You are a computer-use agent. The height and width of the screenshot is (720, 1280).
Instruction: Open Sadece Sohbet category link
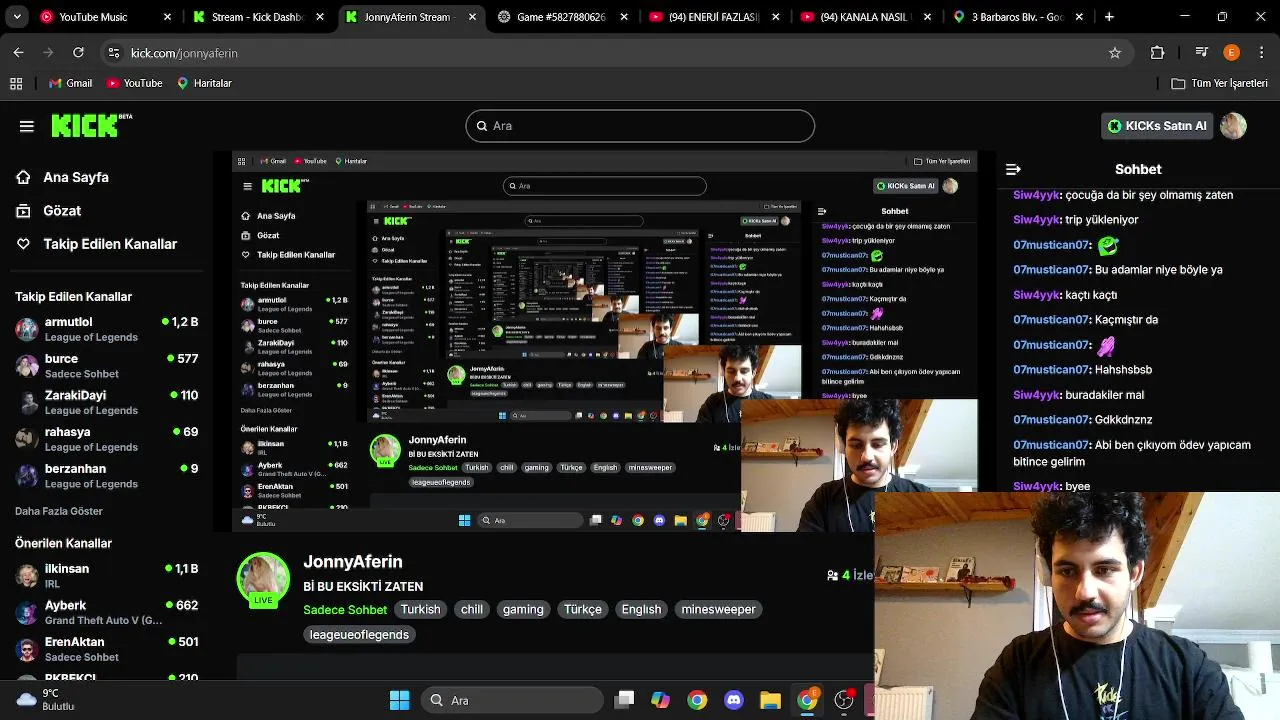pos(345,610)
